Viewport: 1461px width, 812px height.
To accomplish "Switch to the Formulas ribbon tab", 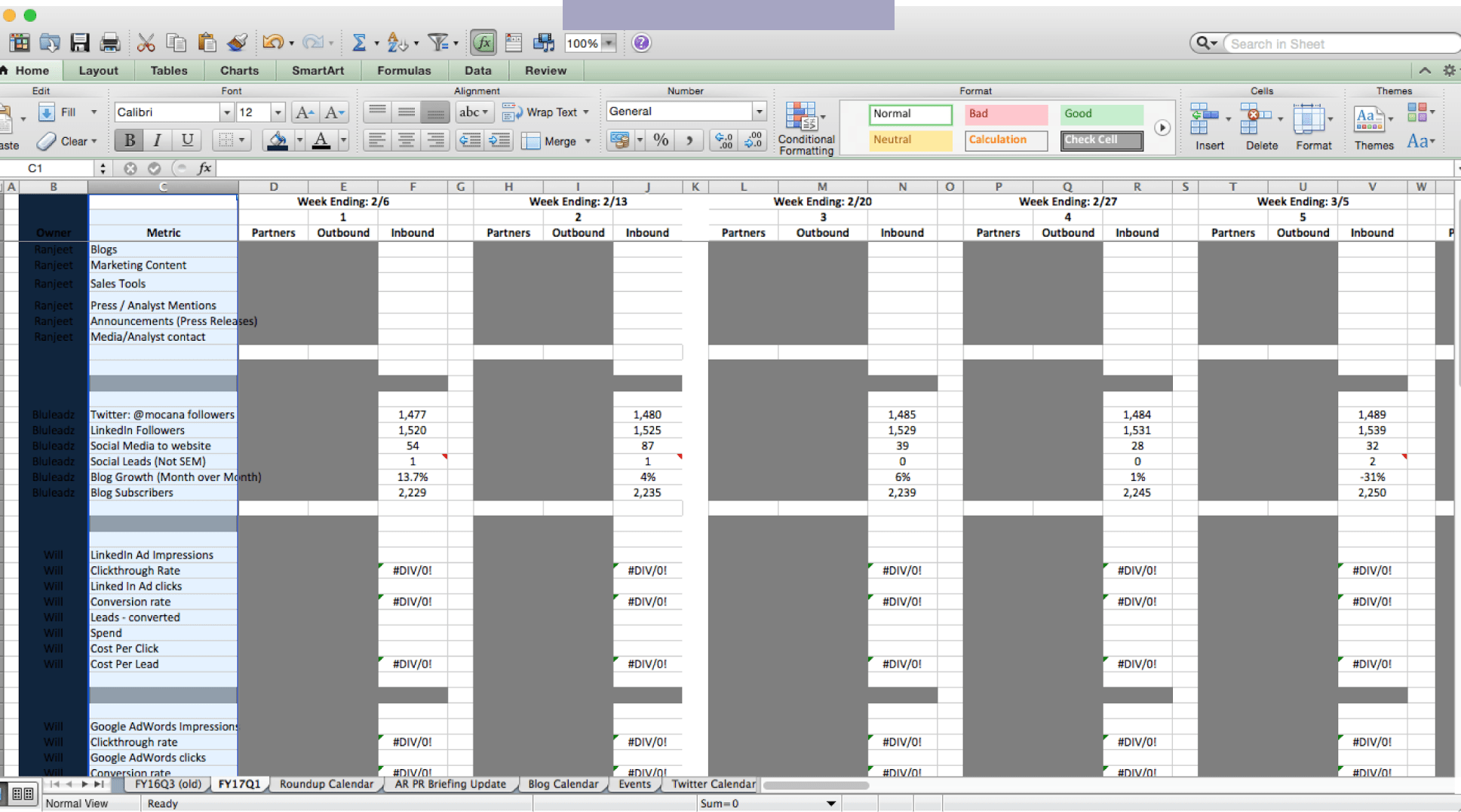I will (x=404, y=70).
